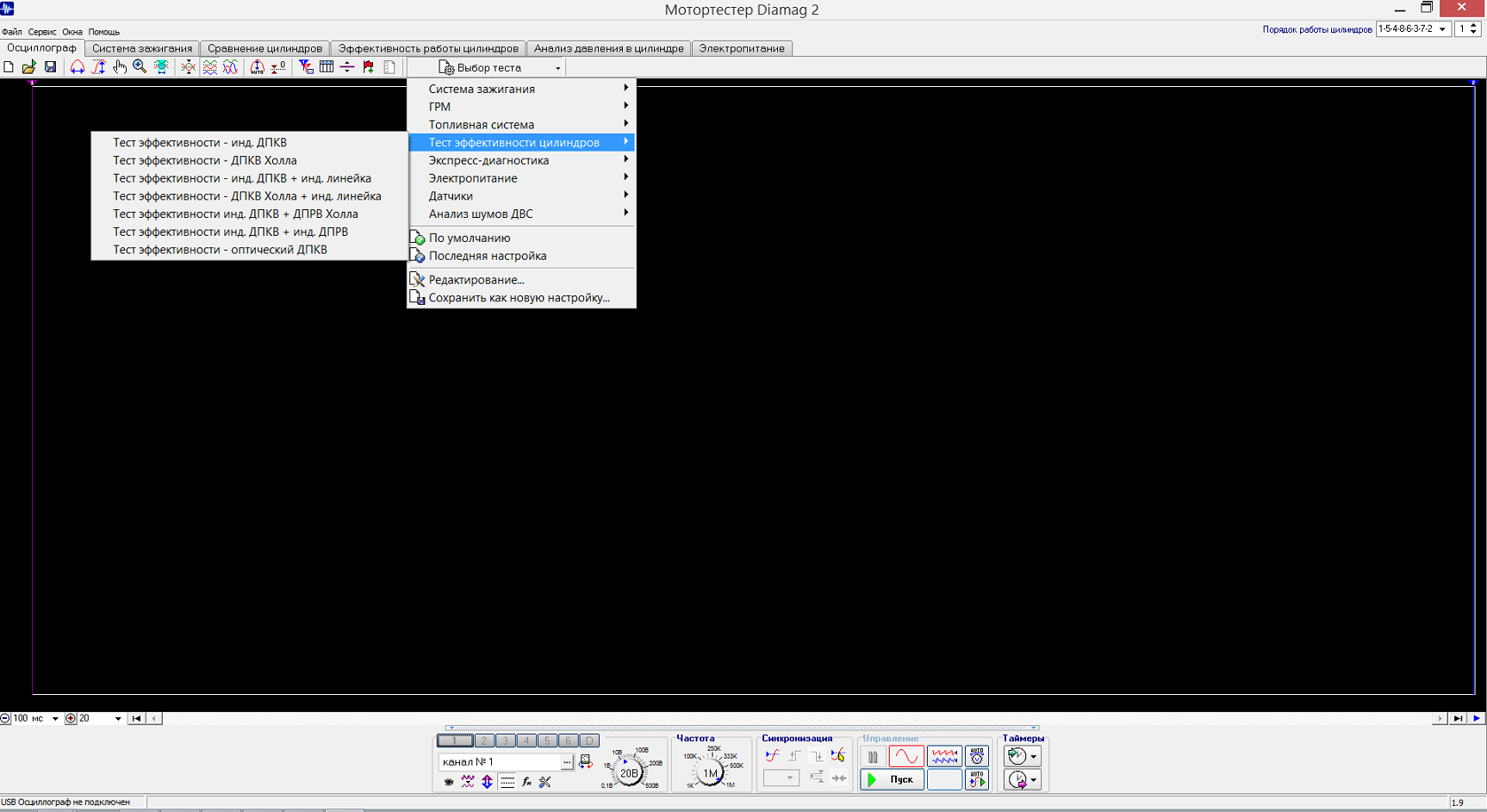Select Сохранить как новую настройку
The height and width of the screenshot is (812, 1487).
click(x=521, y=298)
